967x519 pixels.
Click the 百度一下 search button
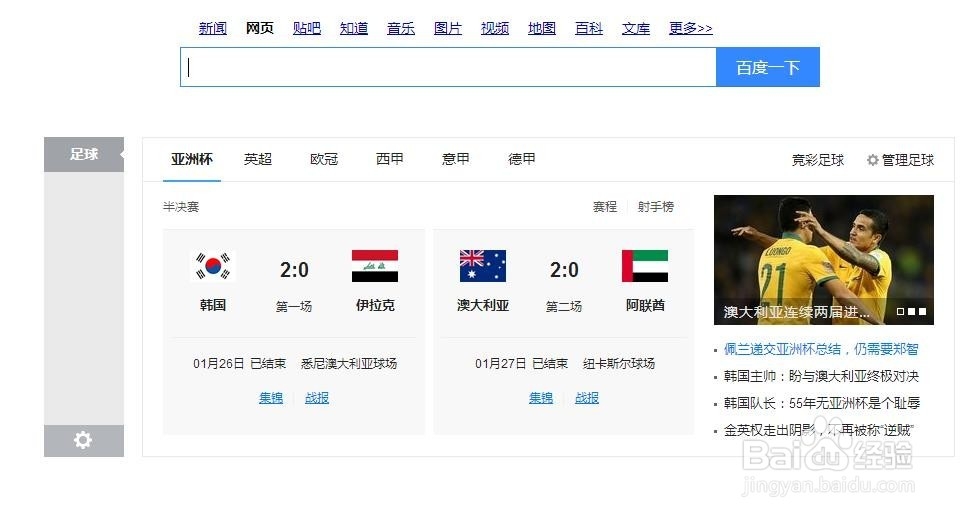(768, 67)
